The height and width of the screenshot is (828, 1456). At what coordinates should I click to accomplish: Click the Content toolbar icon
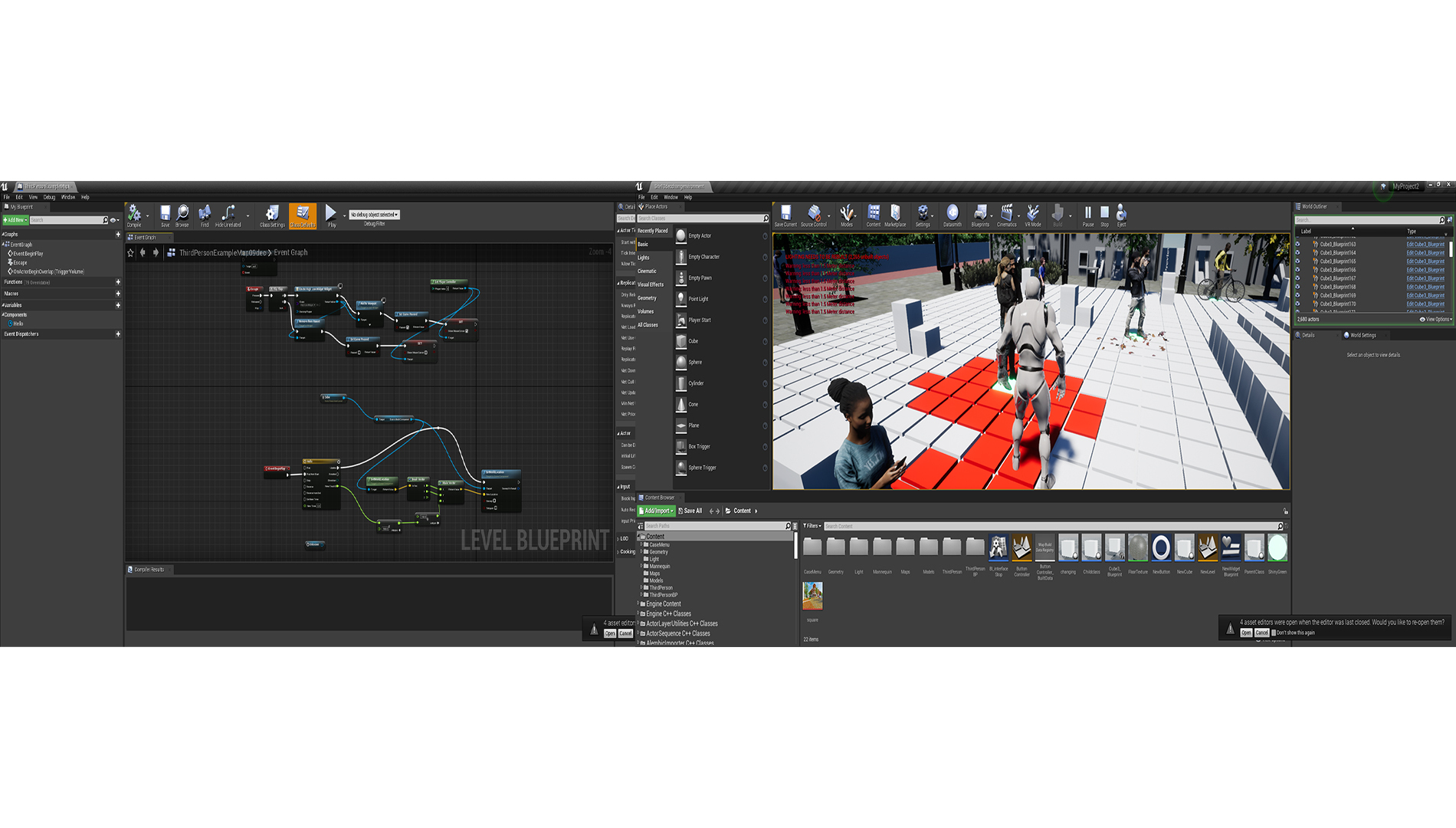(874, 215)
